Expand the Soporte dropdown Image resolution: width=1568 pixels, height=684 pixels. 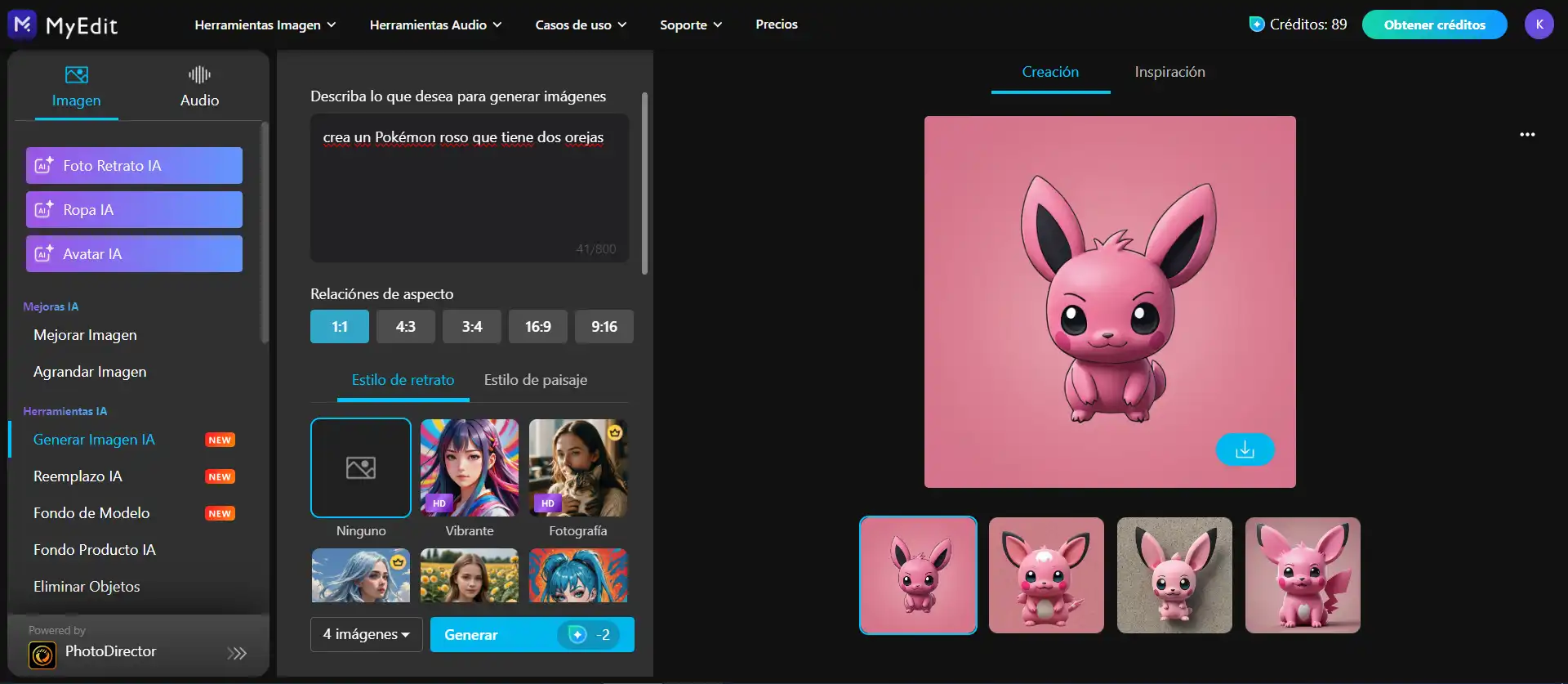[x=691, y=25]
